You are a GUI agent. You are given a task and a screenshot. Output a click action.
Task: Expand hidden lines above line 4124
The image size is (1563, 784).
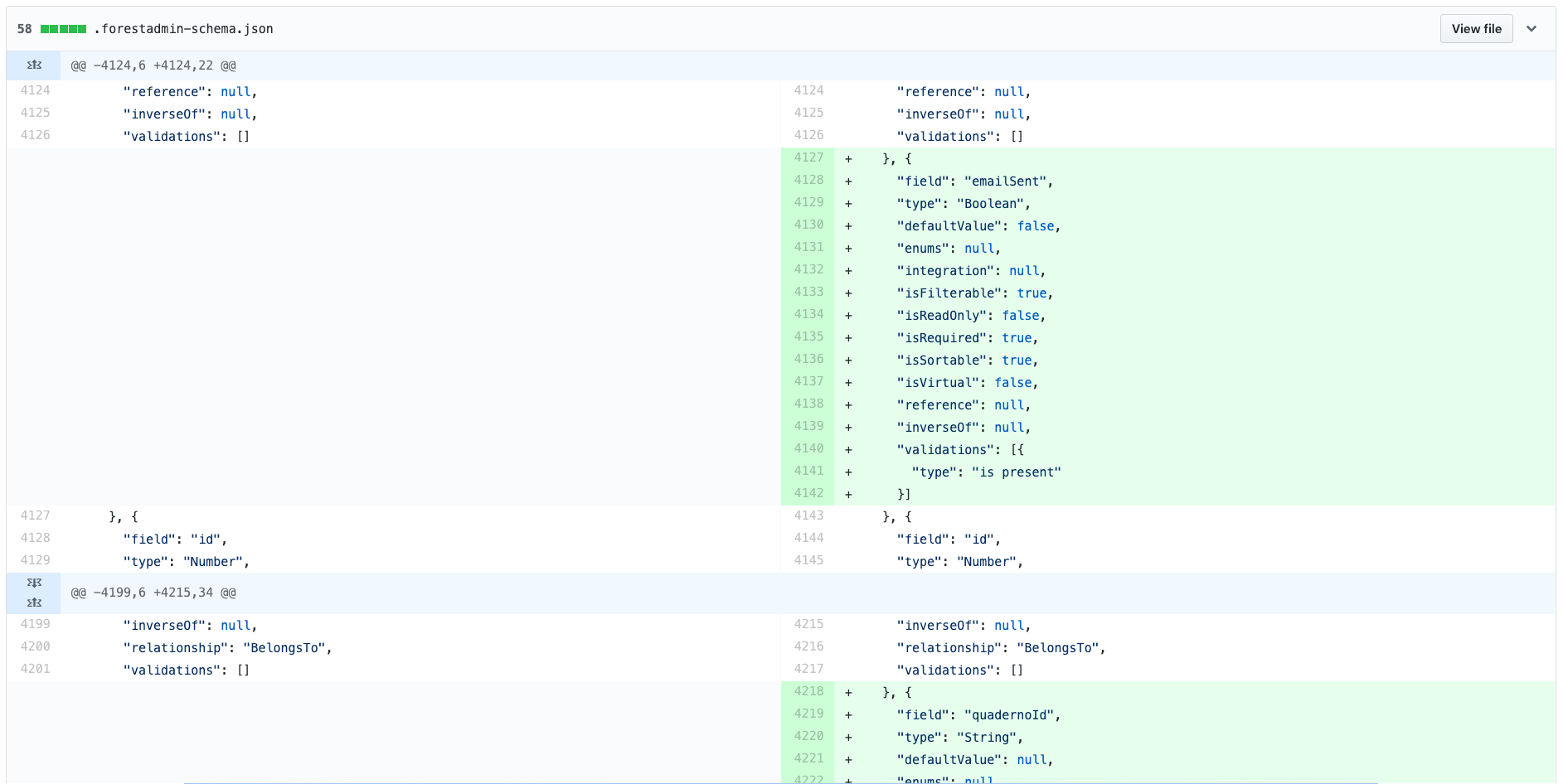[x=34, y=65]
